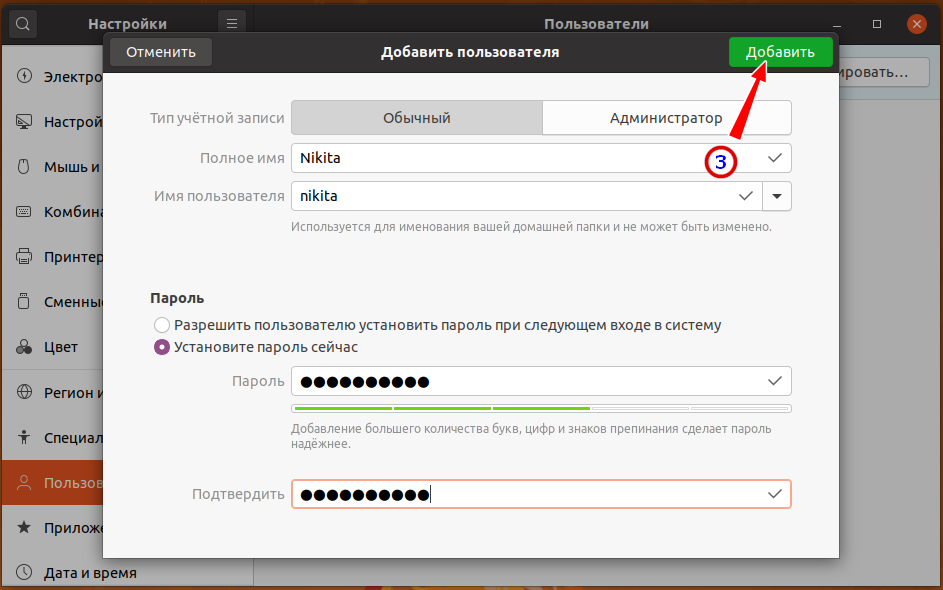
Task: Click the keyboard shortcuts icon in sidebar
Action: pos(25,212)
